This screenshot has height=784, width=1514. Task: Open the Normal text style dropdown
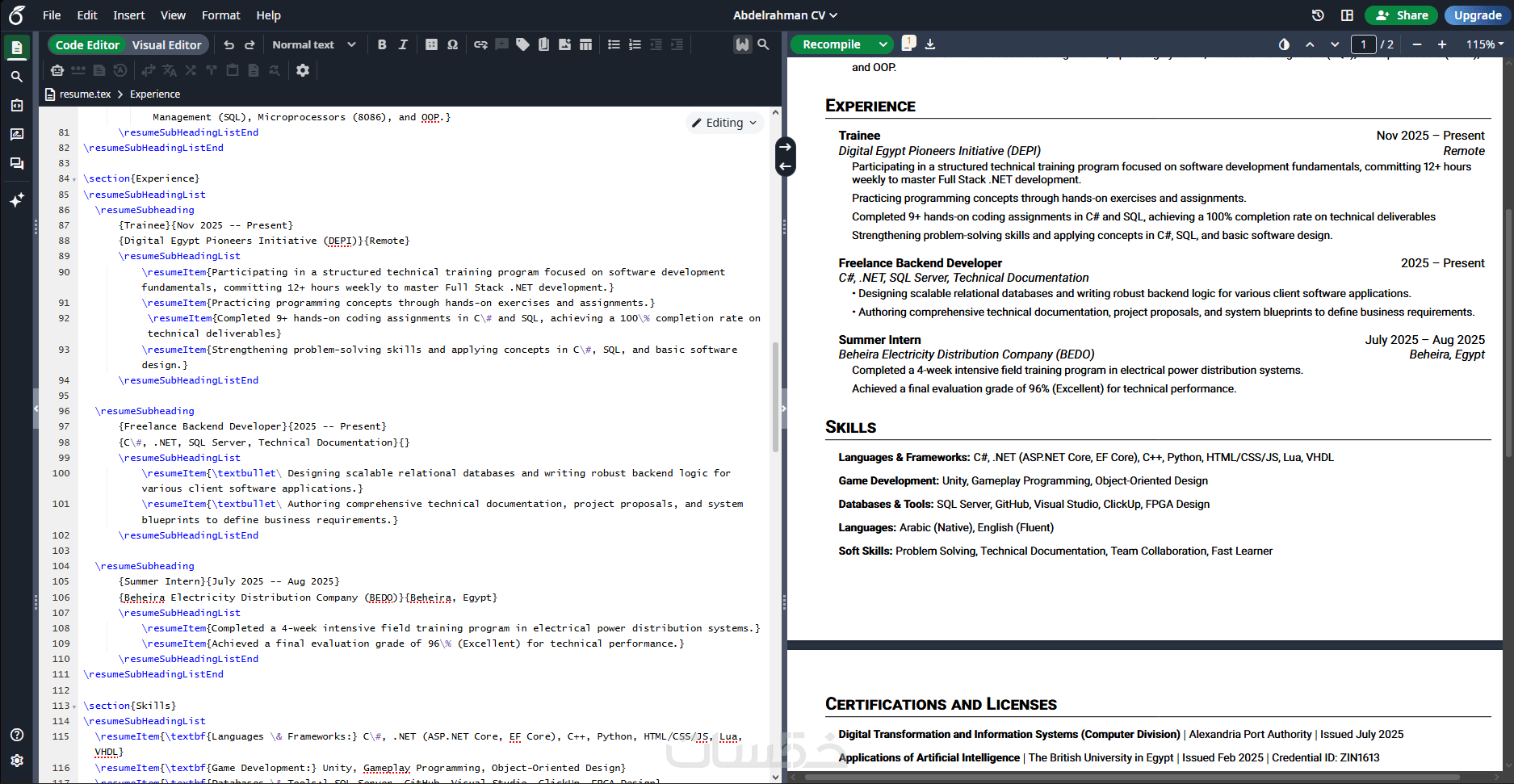314,45
